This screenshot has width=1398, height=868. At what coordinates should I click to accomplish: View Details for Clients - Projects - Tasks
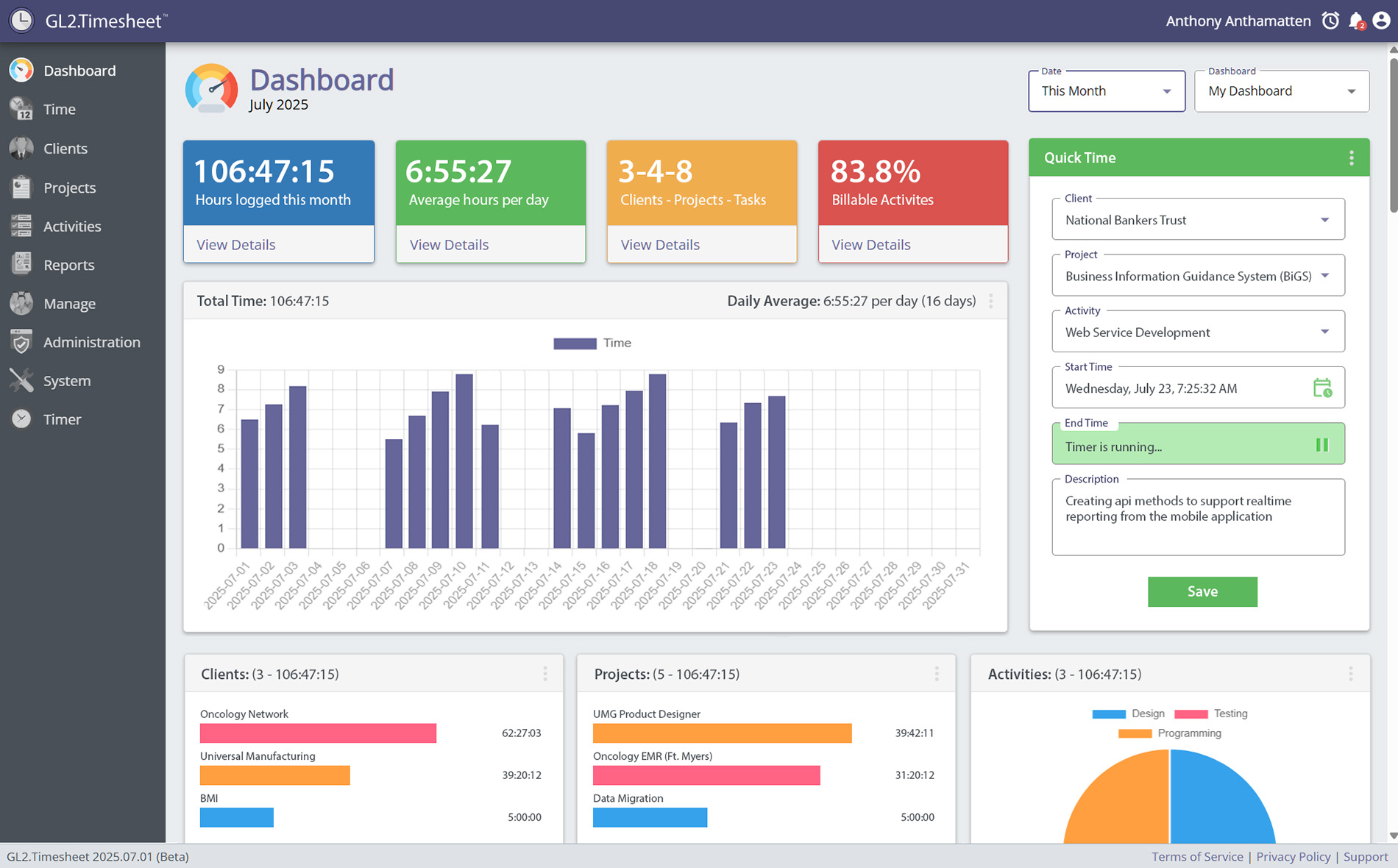click(660, 245)
